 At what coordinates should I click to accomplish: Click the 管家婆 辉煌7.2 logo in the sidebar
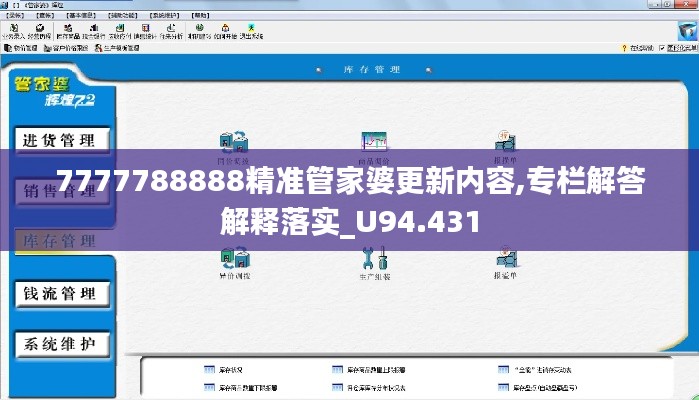(55, 91)
